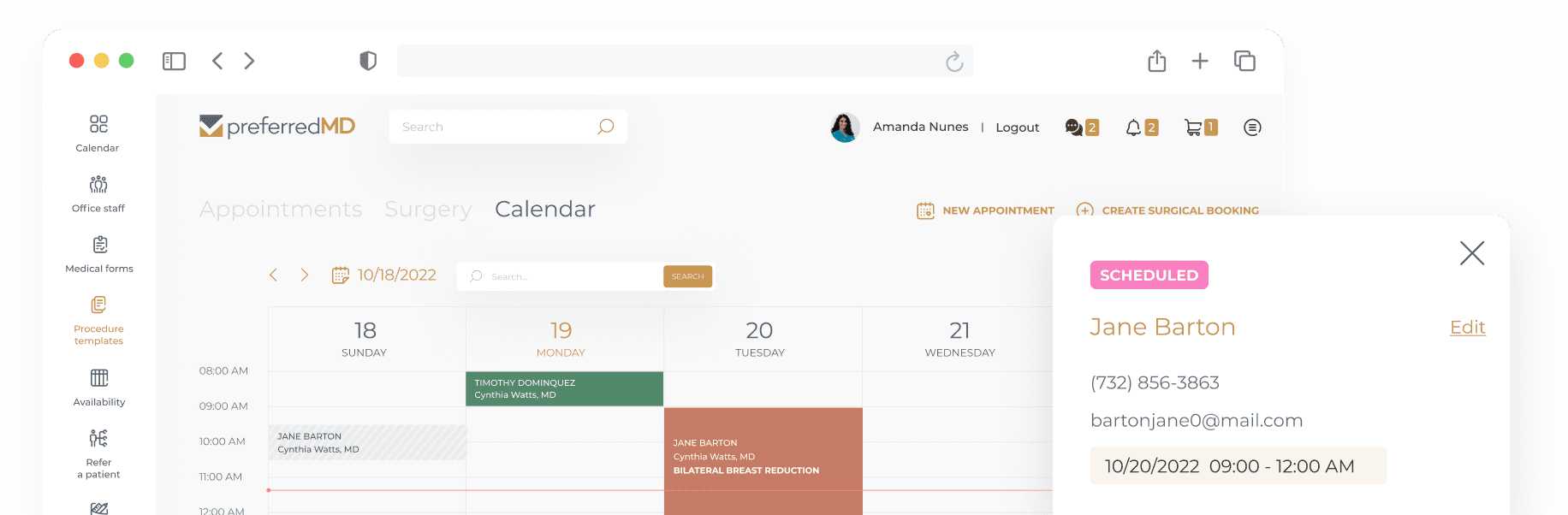
Task: Open notifications bell icon
Action: (1133, 127)
